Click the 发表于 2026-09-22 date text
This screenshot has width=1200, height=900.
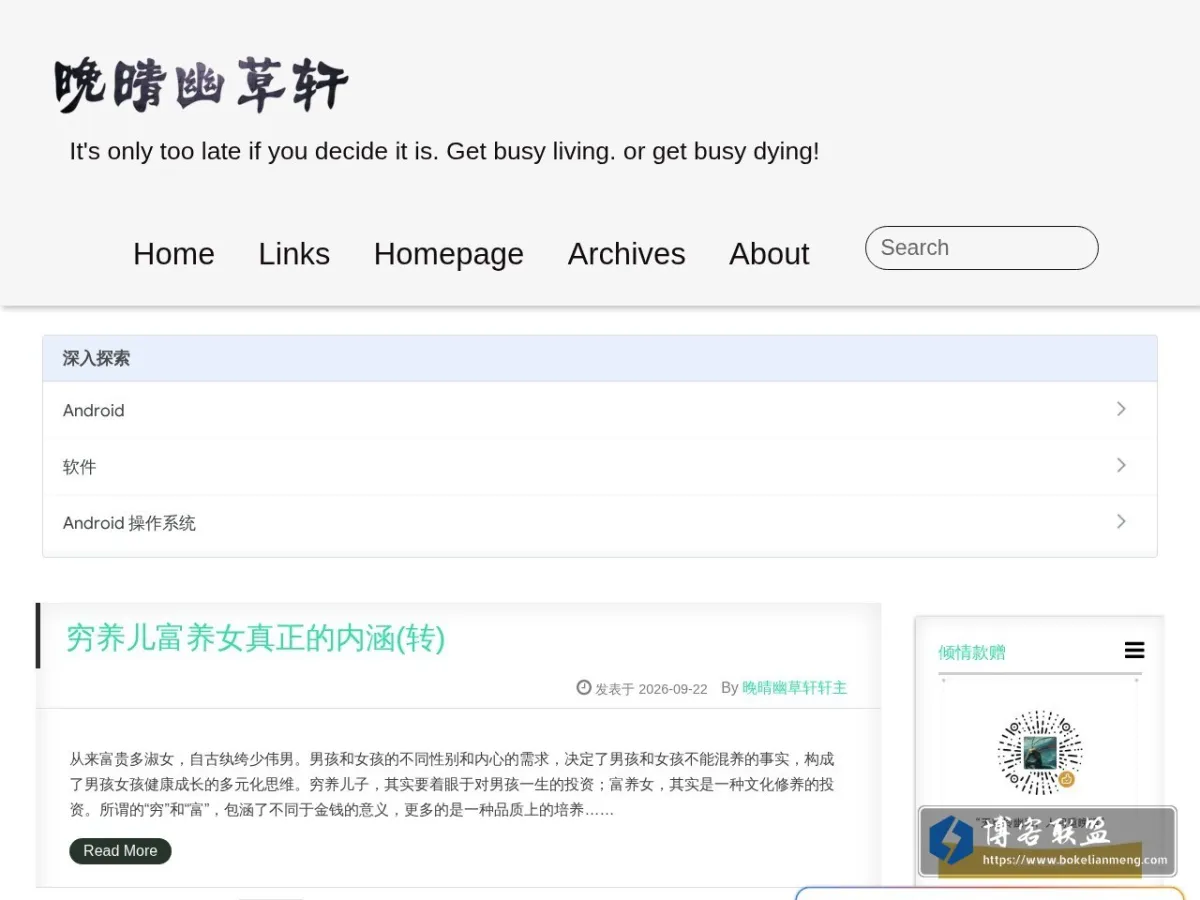click(651, 689)
